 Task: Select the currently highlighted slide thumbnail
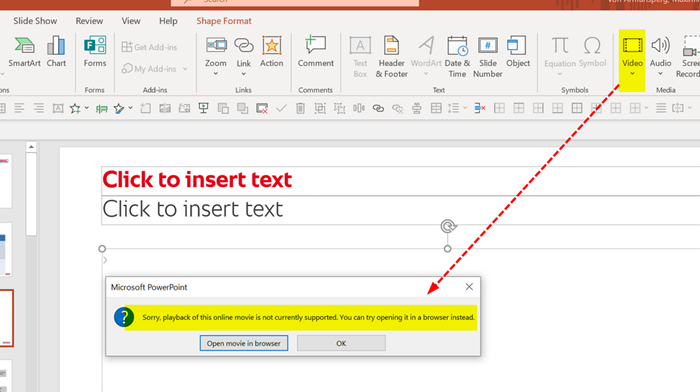(6, 318)
